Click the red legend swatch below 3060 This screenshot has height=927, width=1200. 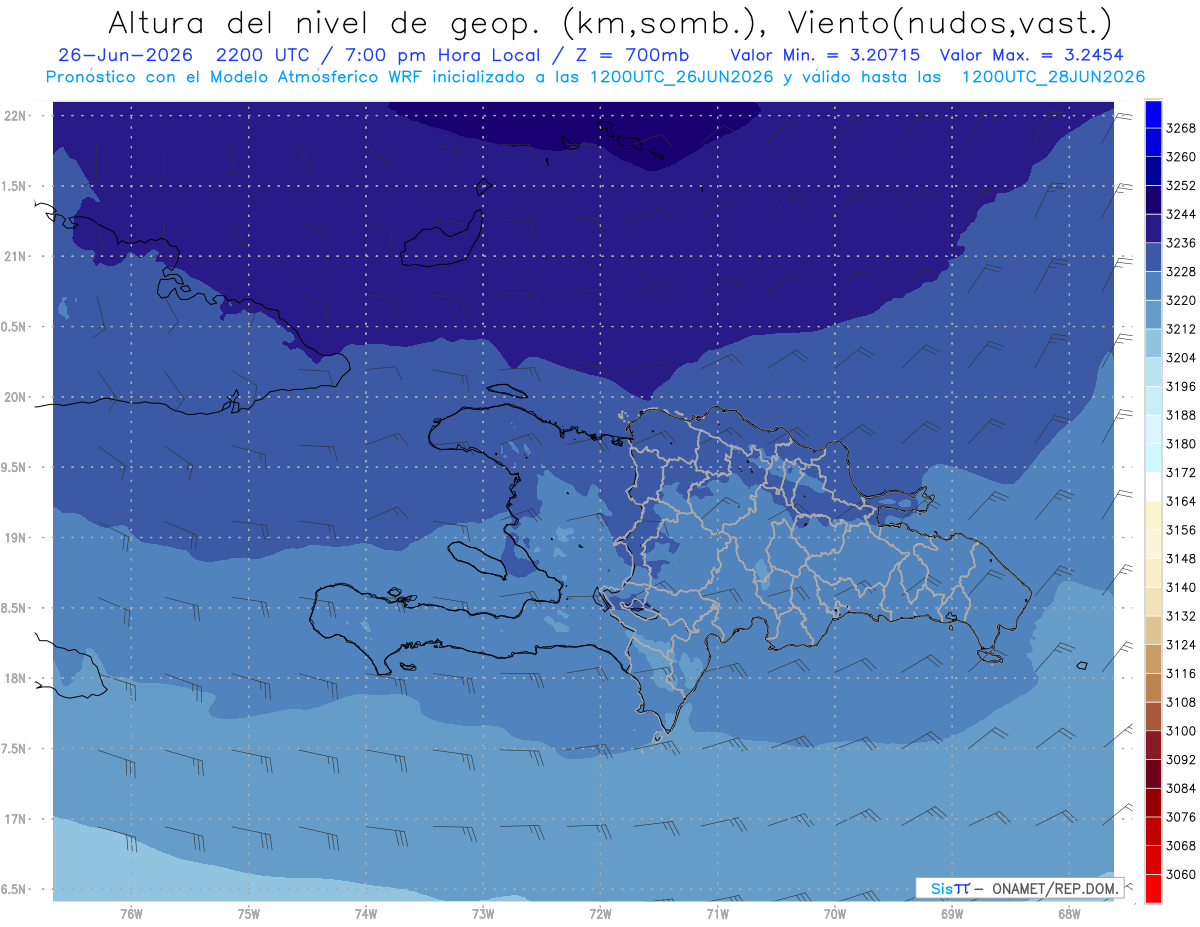point(1152,888)
